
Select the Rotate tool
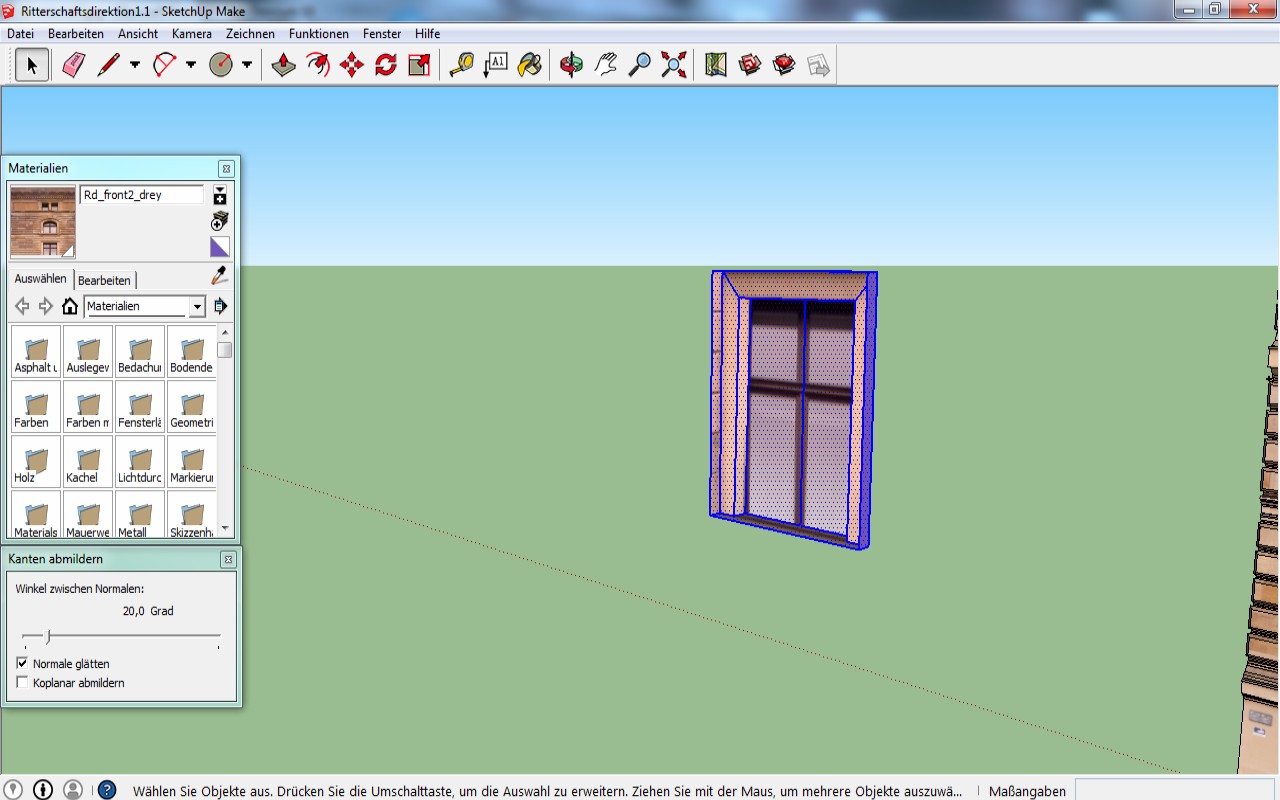tap(386, 66)
